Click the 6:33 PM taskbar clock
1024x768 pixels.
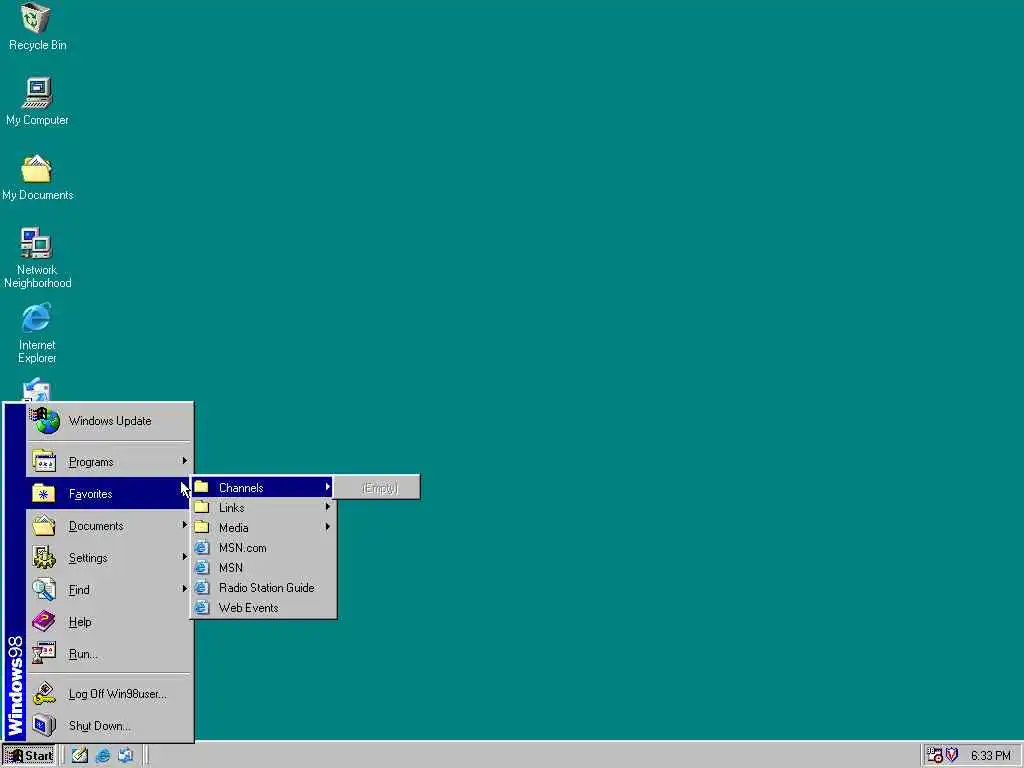point(990,756)
